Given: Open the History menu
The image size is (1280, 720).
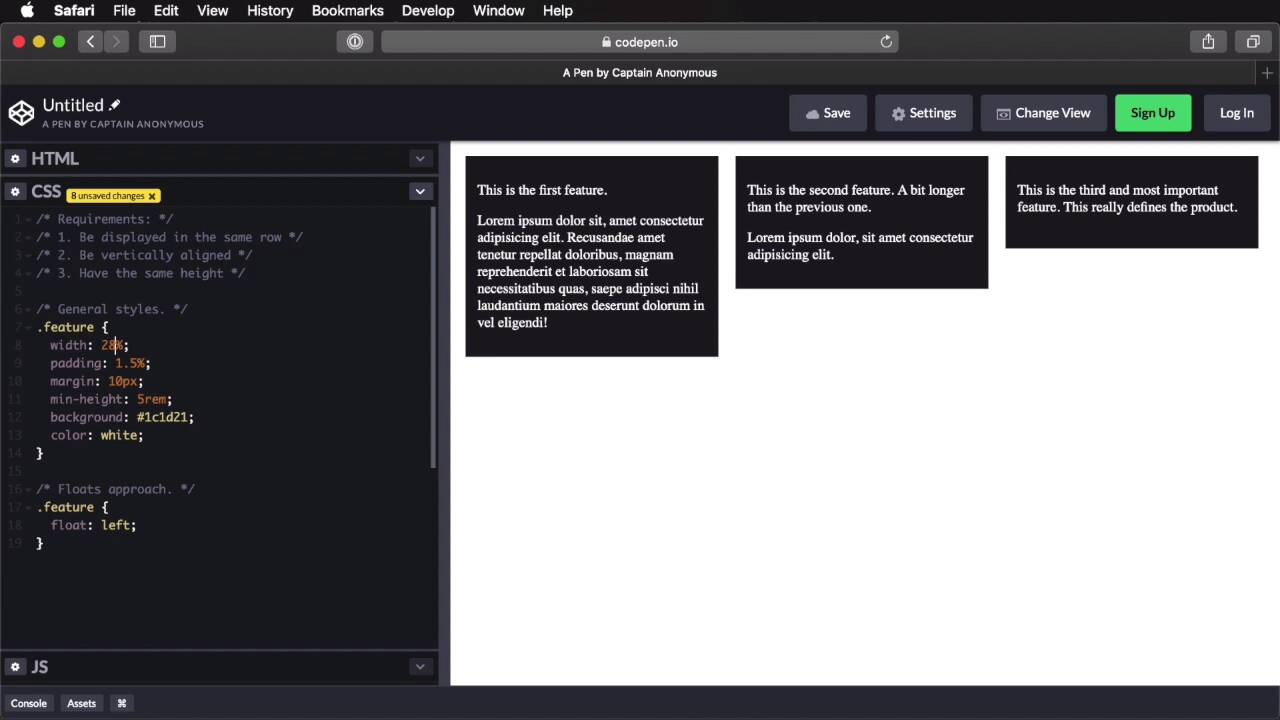Looking at the screenshot, I should point(270,10).
